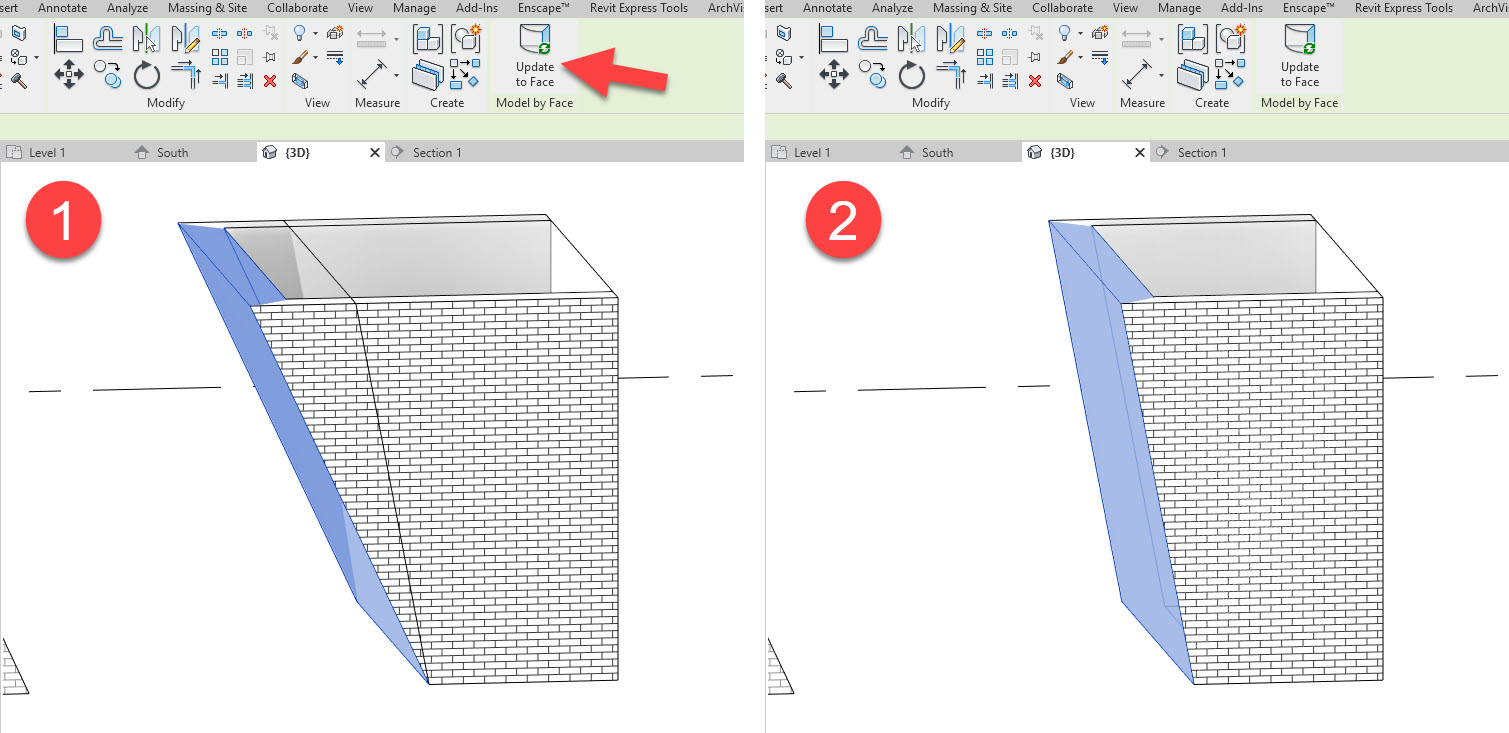The height and width of the screenshot is (733, 1509).
Task: Open the Section 1 view tab
Action: point(437,151)
